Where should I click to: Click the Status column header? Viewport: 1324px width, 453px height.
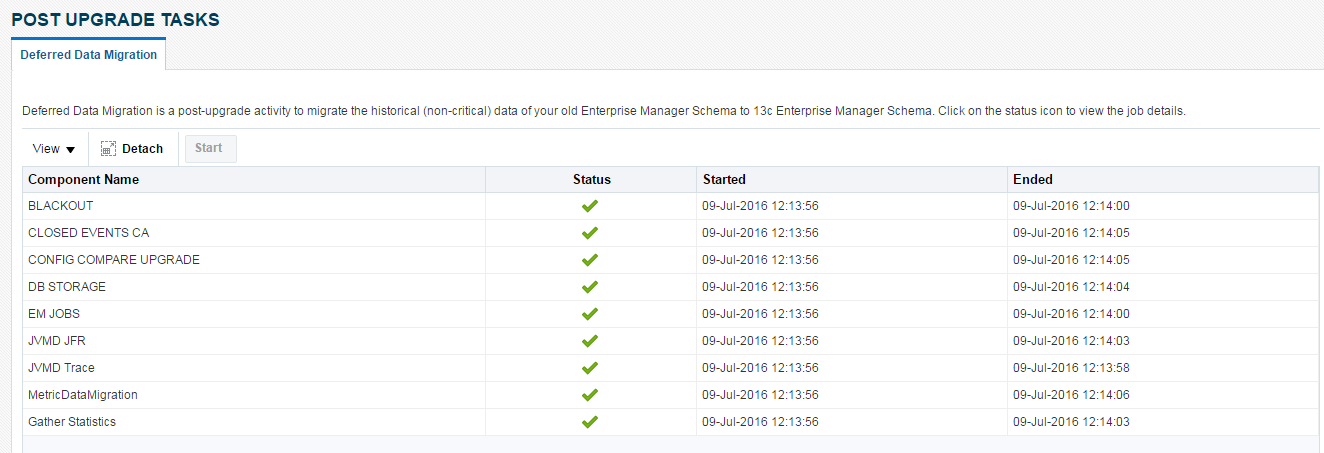coord(591,180)
